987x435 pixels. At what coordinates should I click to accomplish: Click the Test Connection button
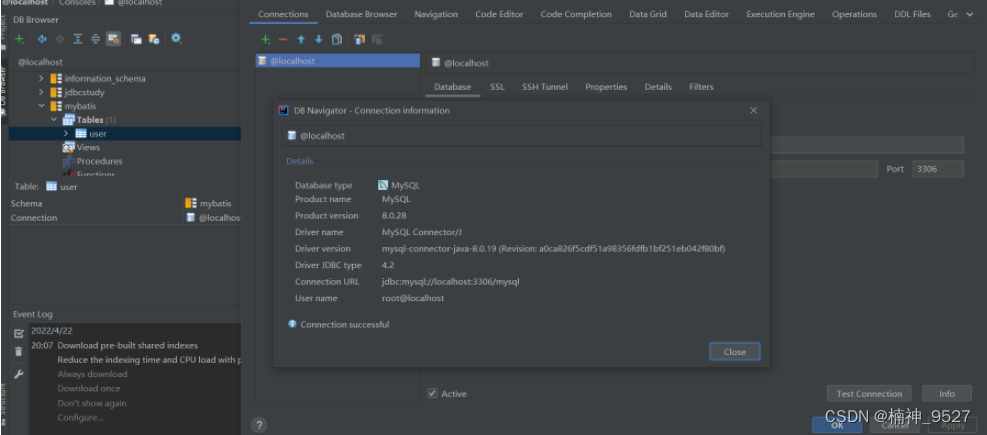click(869, 393)
